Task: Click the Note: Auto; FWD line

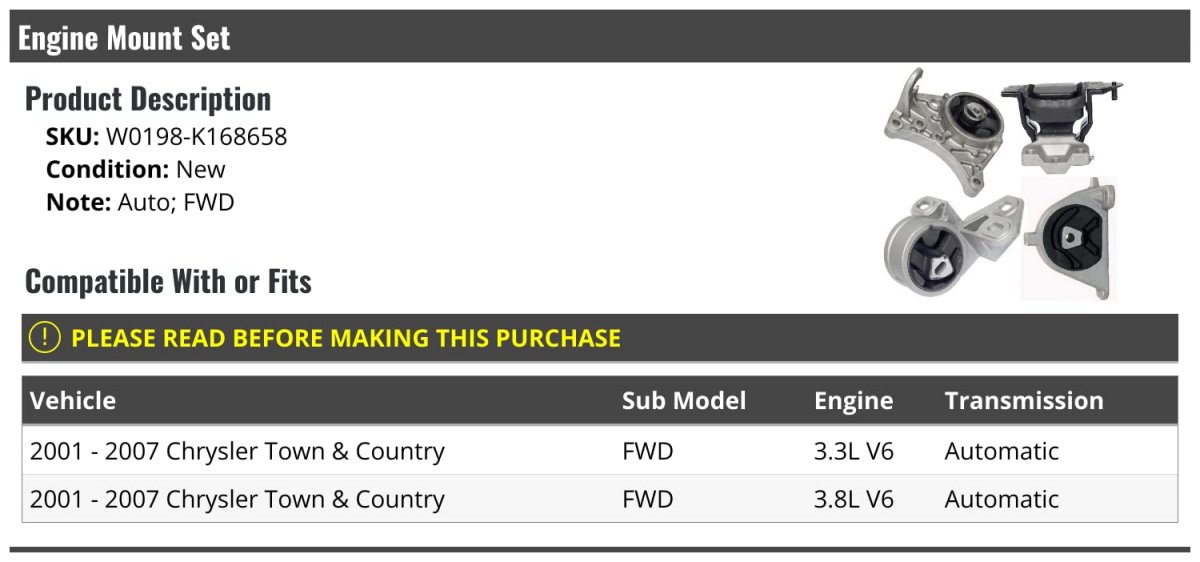Action: pos(140,202)
